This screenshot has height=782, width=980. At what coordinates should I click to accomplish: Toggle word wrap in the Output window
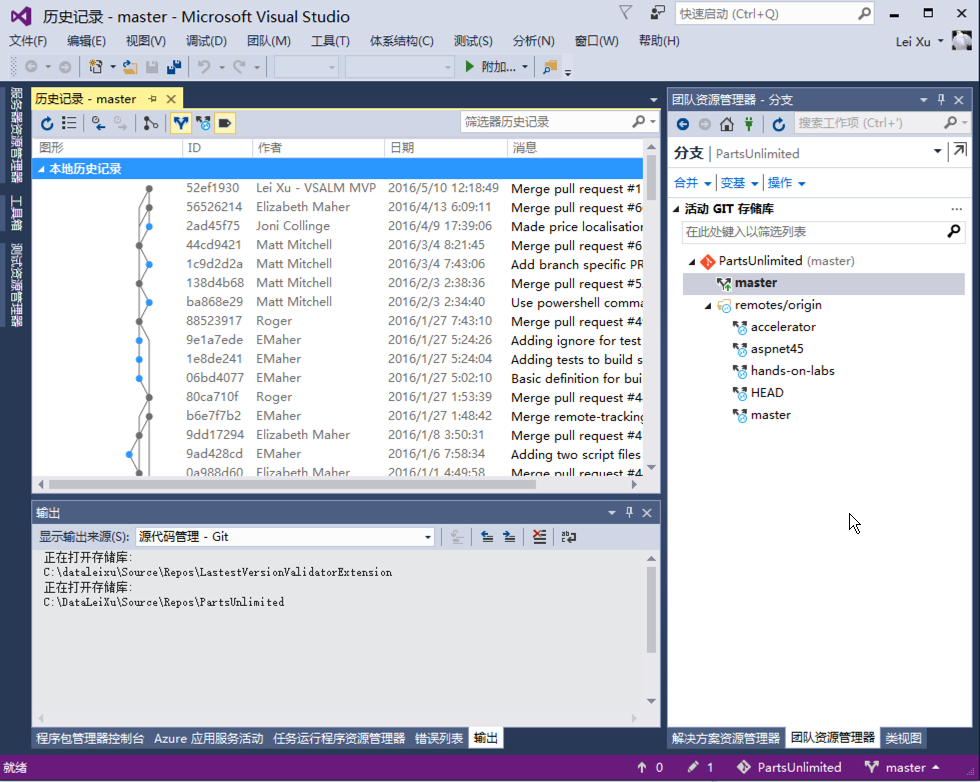coord(568,537)
